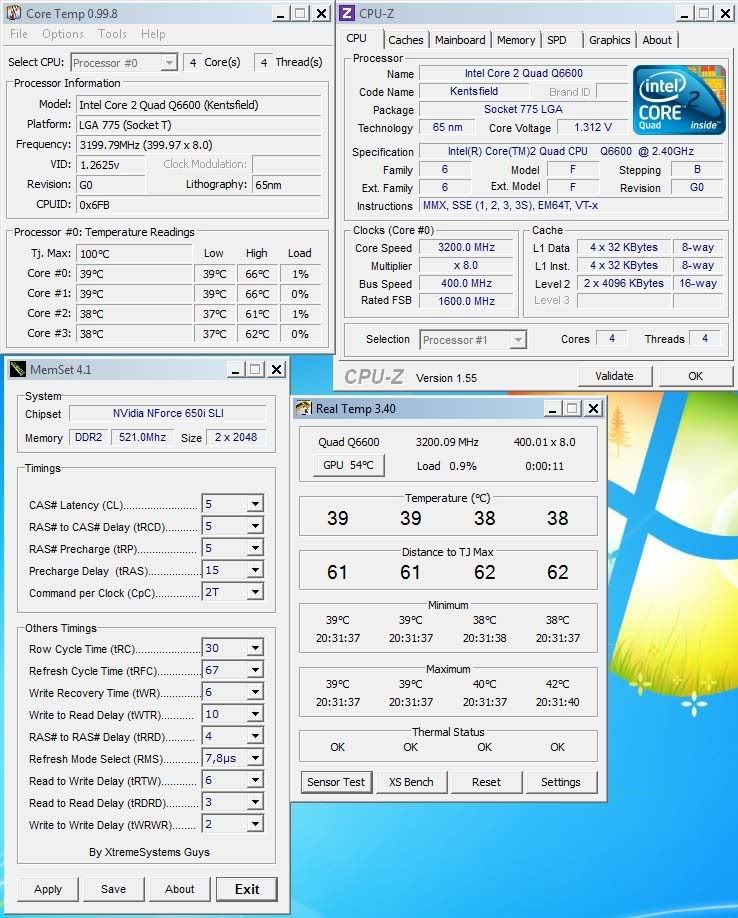Viewport: 738px width, 918px height.
Task: Open the File menu in Core Temp
Action: (x=19, y=34)
